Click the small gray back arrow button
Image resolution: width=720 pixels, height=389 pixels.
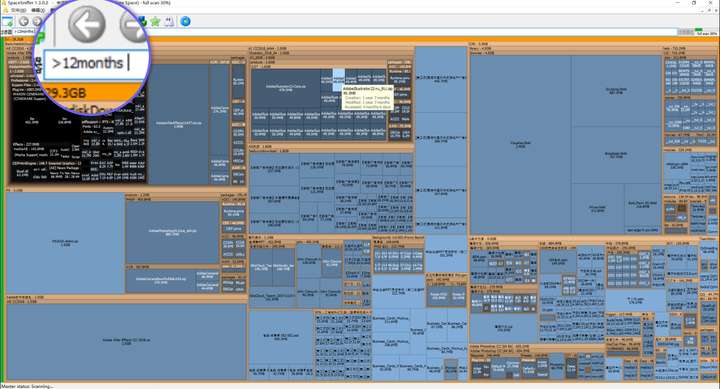point(24,21)
